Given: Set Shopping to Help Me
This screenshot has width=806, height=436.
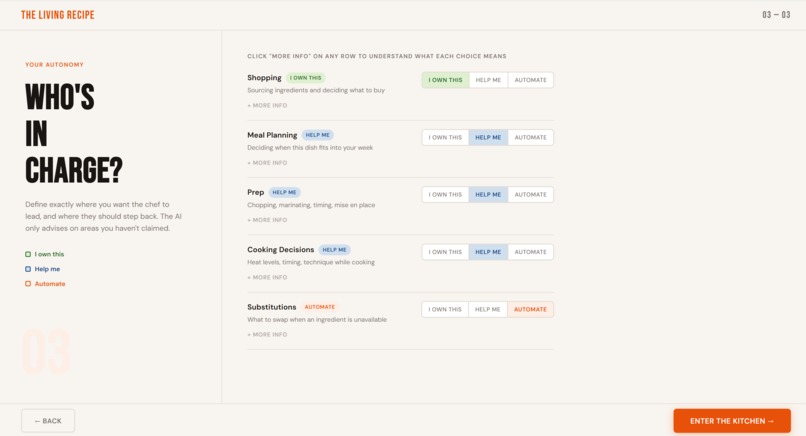Looking at the screenshot, I should tap(488, 80).
